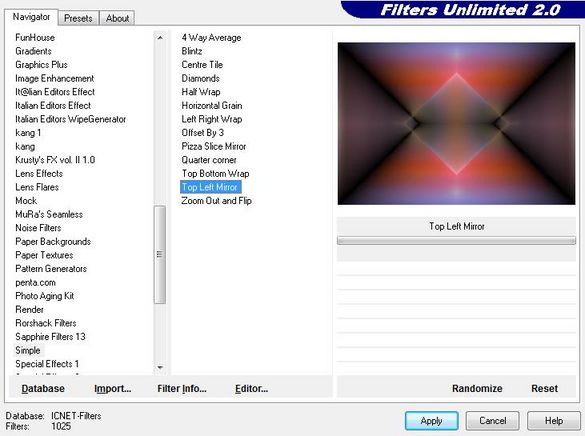Switch to the Navigator tab
The image size is (585, 436).
pos(31,17)
